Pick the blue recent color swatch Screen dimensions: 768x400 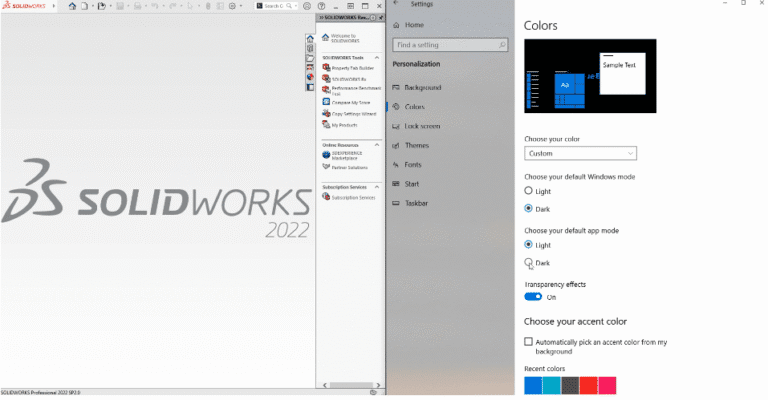point(533,385)
